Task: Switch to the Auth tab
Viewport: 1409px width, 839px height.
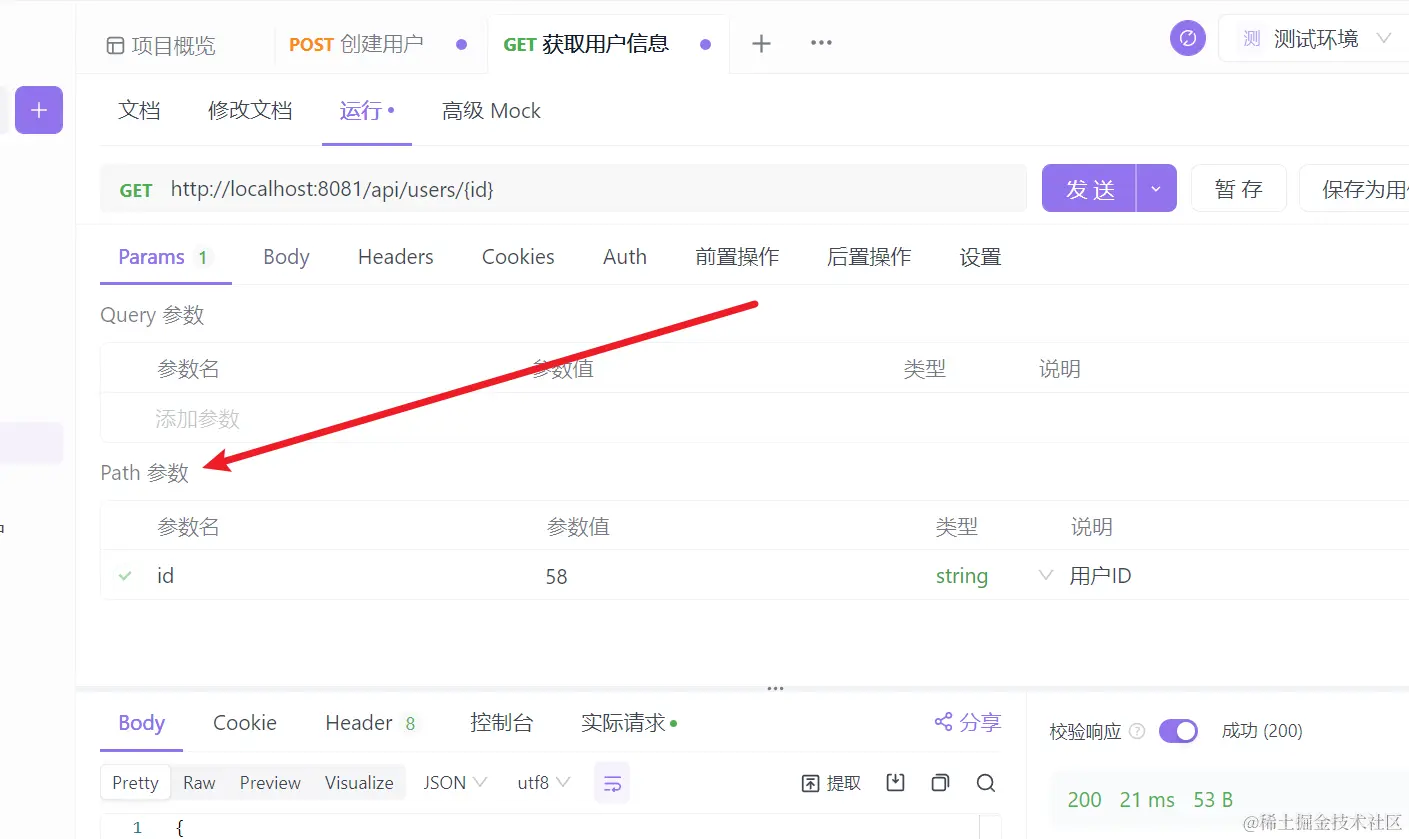Action: (x=625, y=257)
